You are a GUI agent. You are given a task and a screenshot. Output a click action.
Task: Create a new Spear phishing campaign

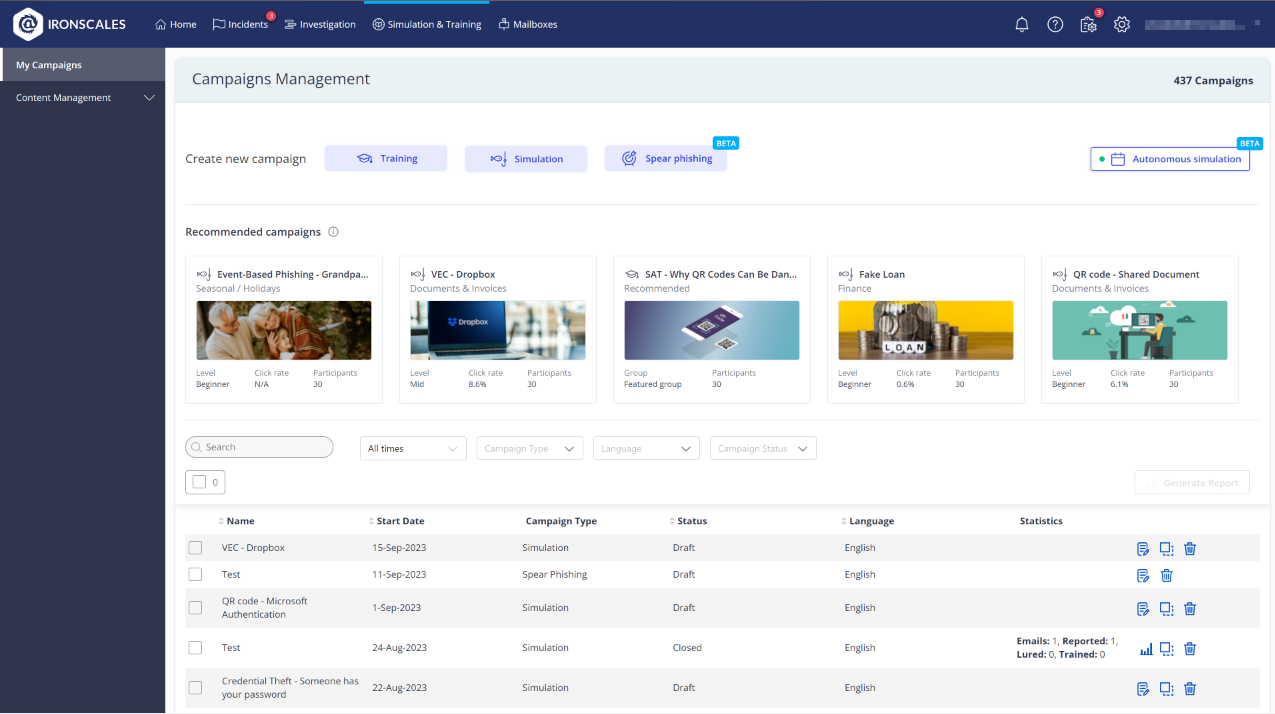[665, 159]
